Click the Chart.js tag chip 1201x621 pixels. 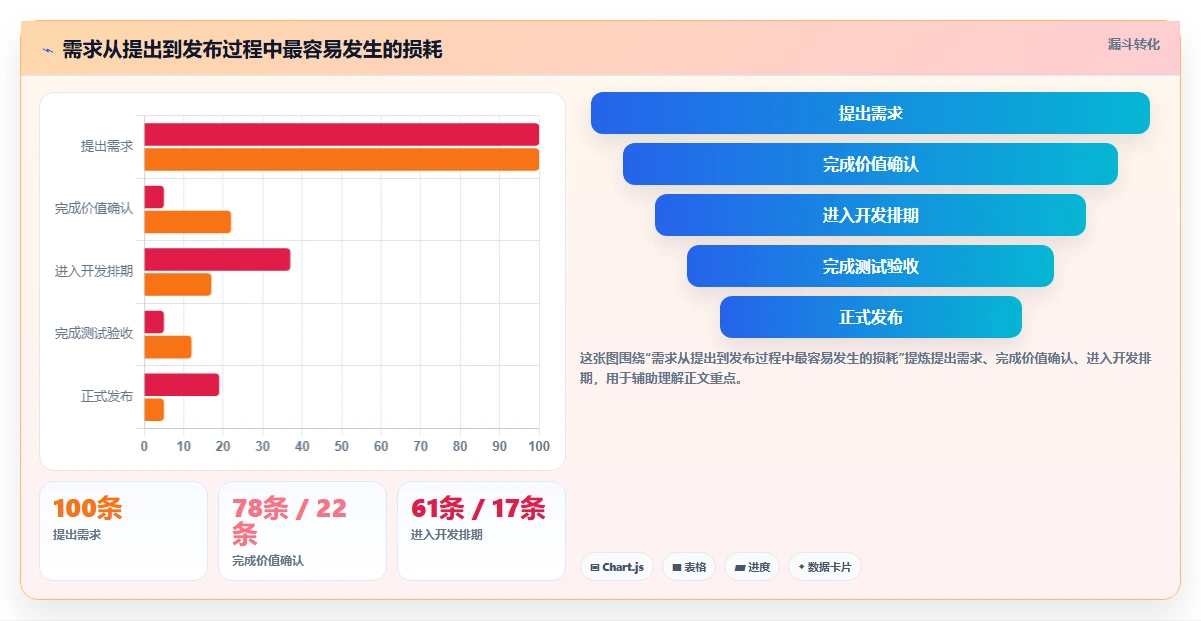617,567
